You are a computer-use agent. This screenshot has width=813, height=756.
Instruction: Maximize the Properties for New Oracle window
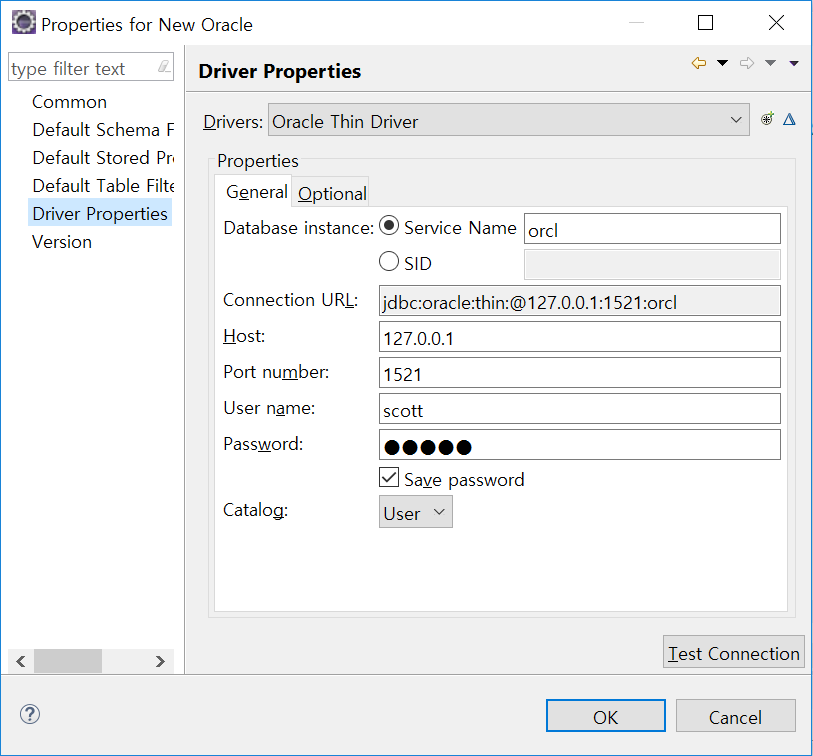tap(705, 23)
